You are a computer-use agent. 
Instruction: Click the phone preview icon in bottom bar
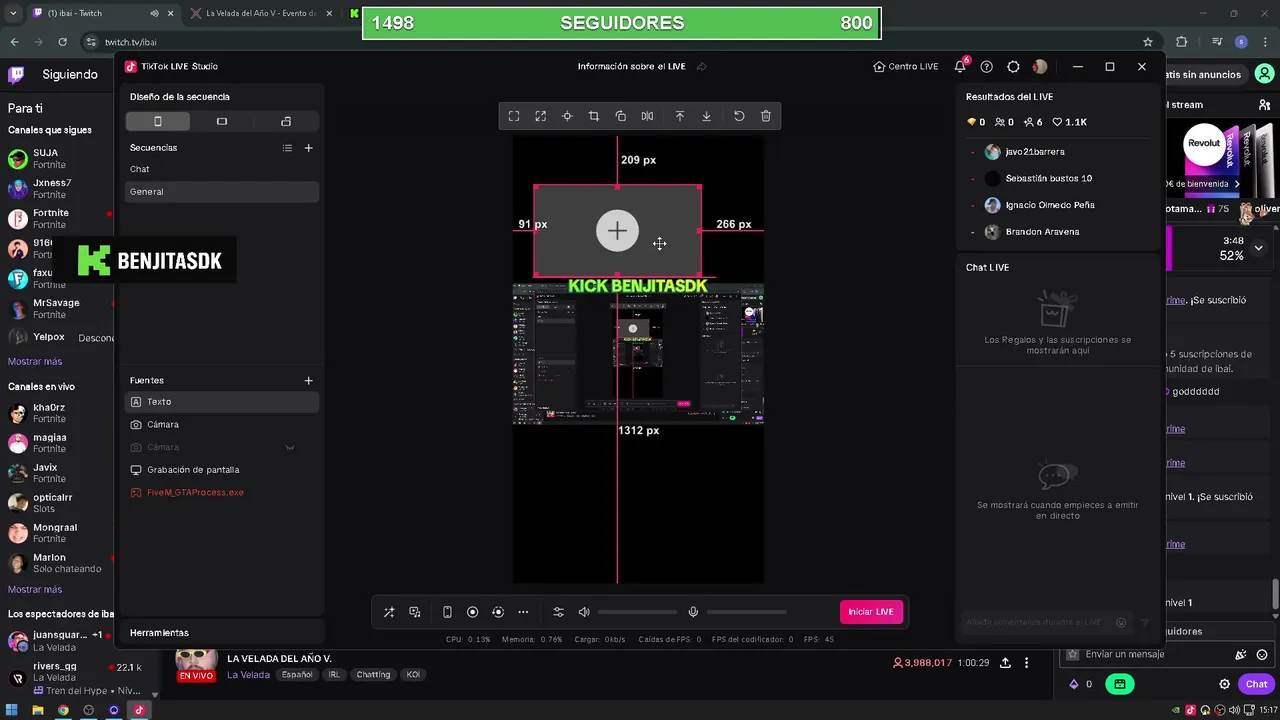pyautogui.click(x=447, y=612)
